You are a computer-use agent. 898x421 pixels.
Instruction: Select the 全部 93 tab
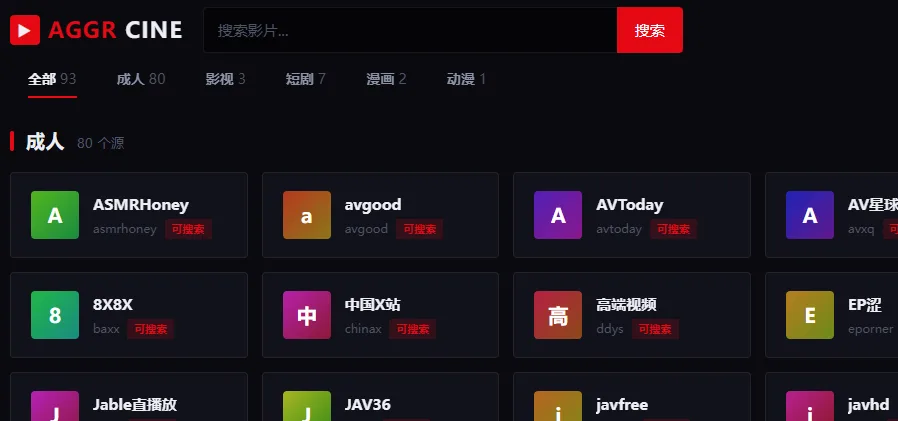tap(52, 79)
